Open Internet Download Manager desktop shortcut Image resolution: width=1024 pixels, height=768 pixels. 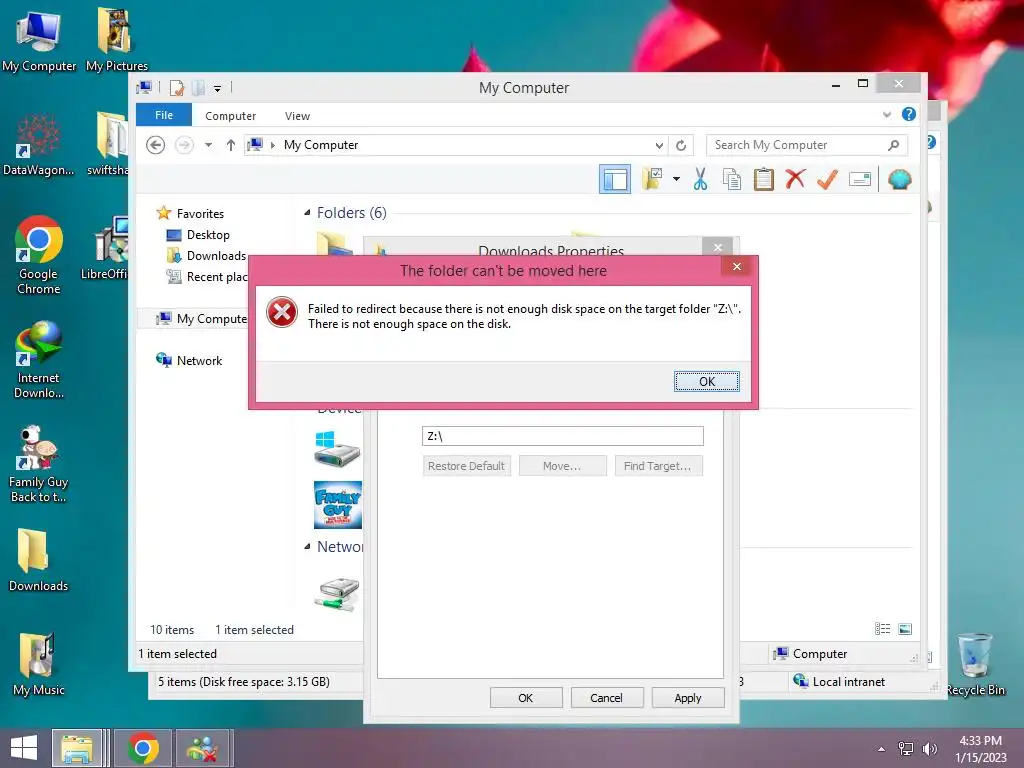(x=39, y=360)
